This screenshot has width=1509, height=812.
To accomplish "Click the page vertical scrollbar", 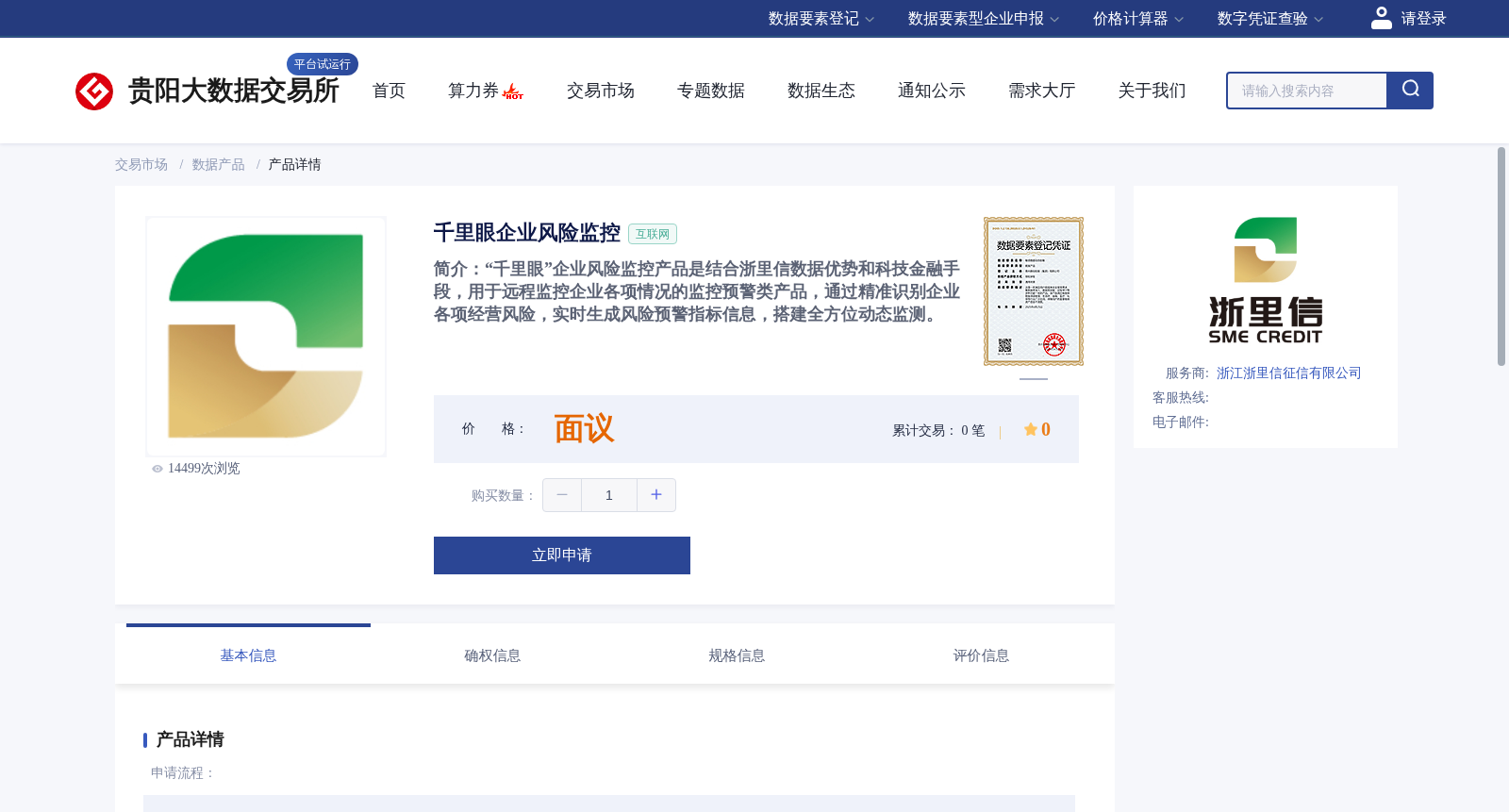I will pos(1501,257).
